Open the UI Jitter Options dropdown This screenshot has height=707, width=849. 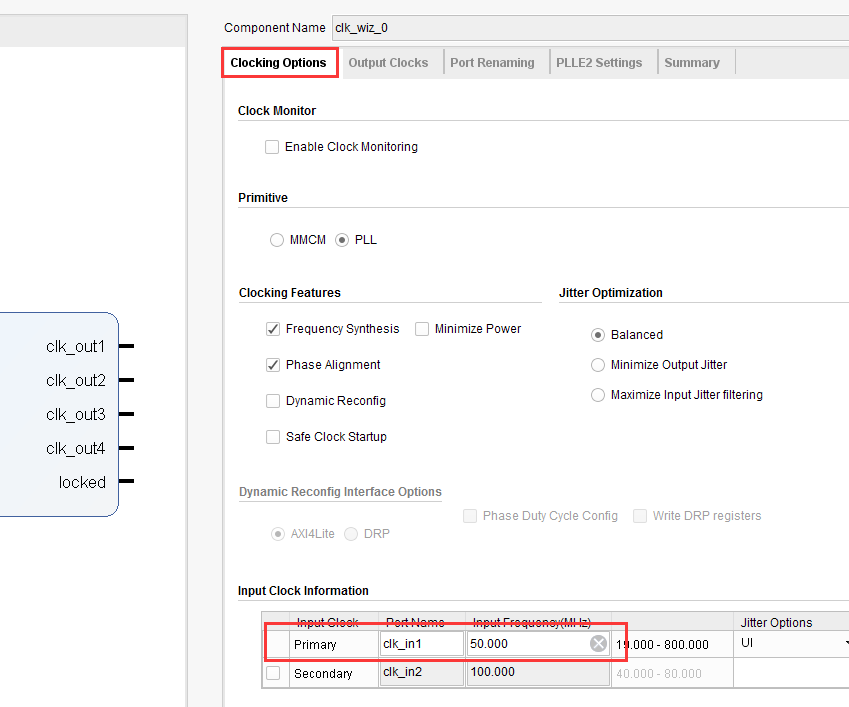pyautogui.click(x=792, y=644)
